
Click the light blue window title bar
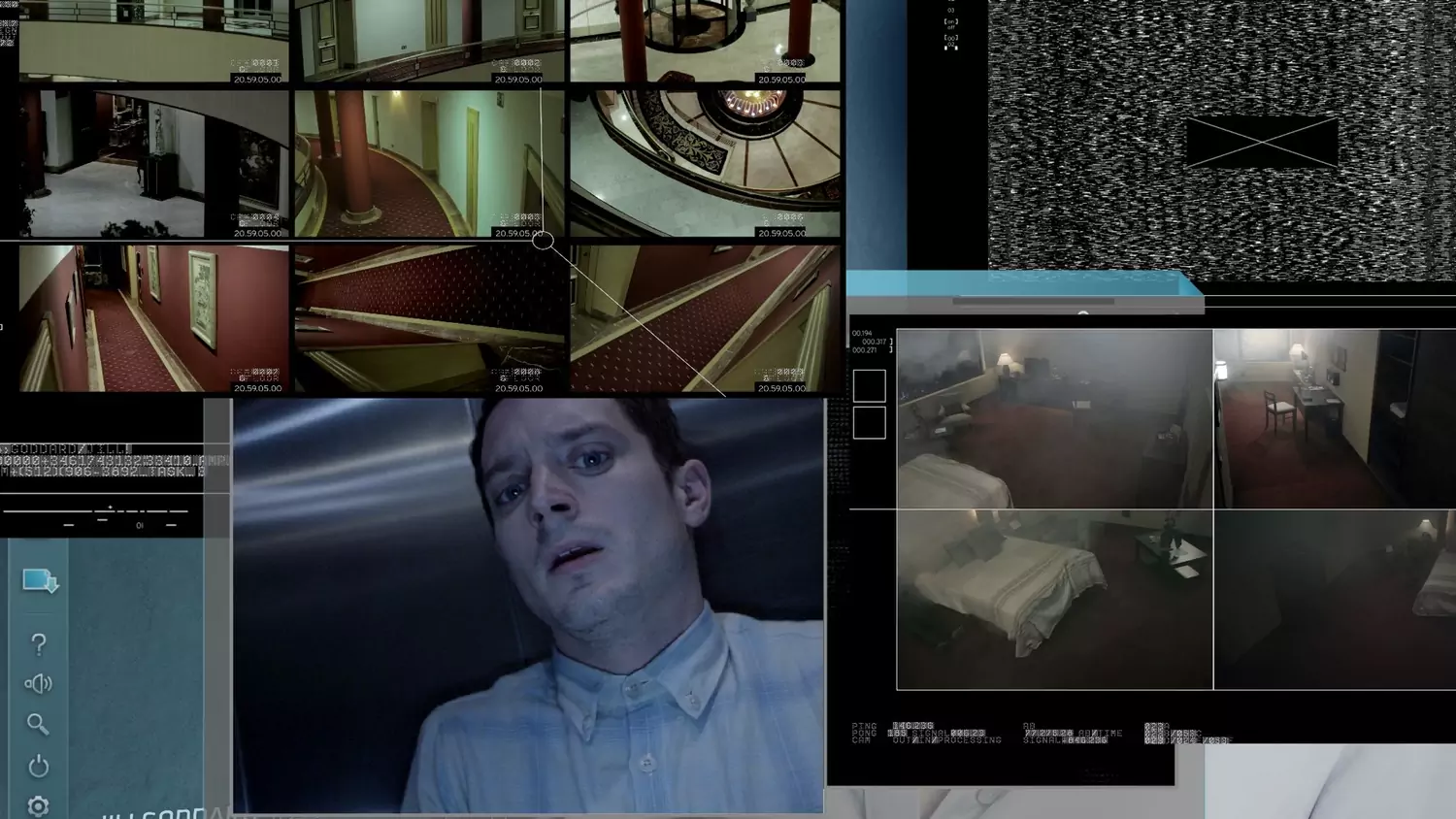(x=1024, y=283)
